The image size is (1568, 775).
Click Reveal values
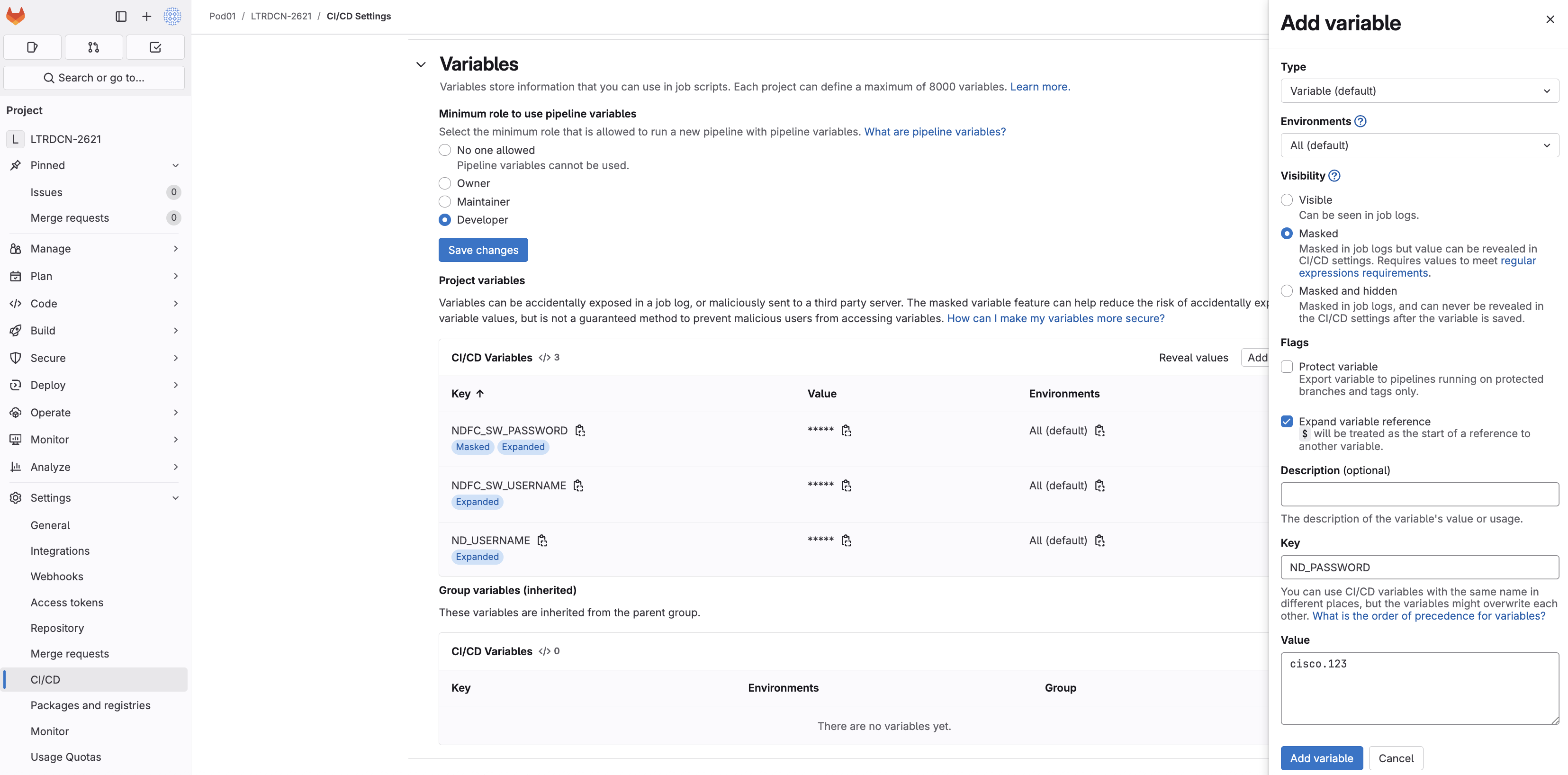[x=1193, y=358]
